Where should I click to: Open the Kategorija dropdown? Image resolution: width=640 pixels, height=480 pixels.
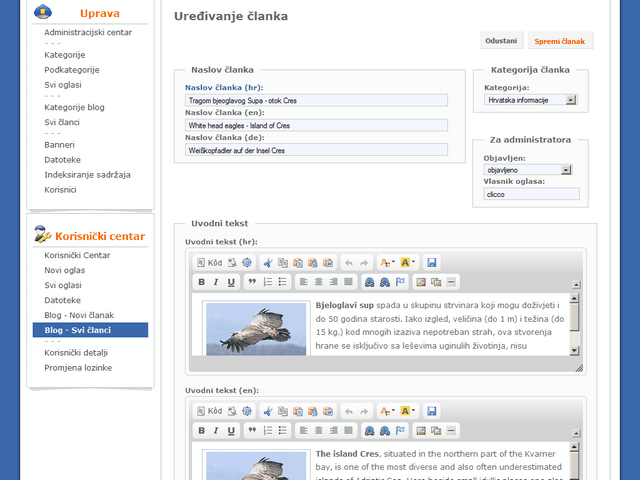click(531, 100)
